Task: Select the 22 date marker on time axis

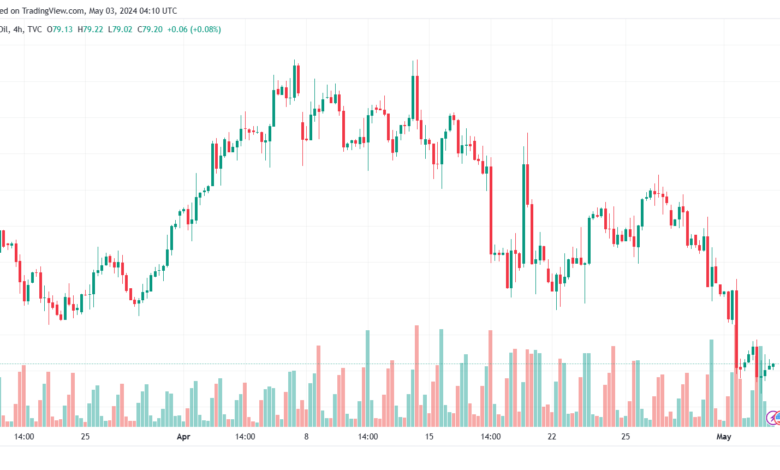Action: (x=552, y=437)
